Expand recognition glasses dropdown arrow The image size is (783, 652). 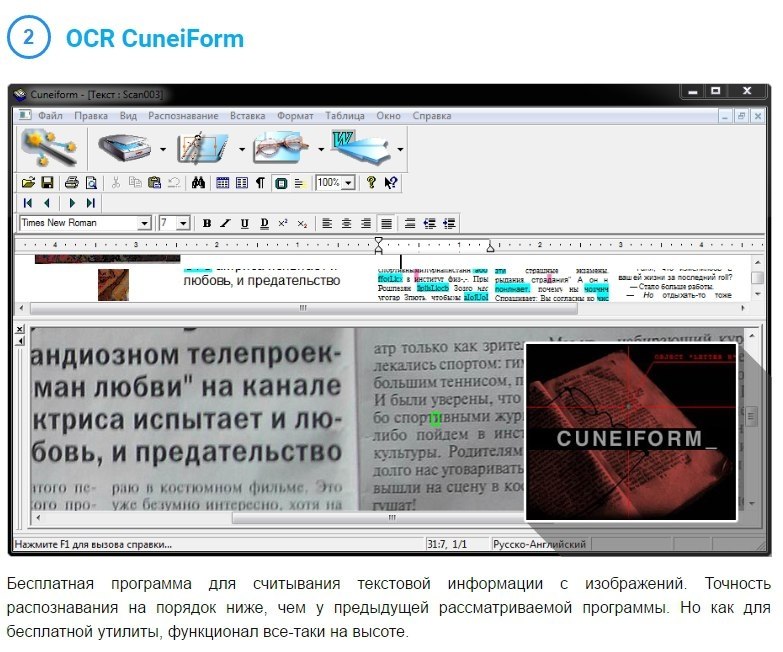coord(321,149)
